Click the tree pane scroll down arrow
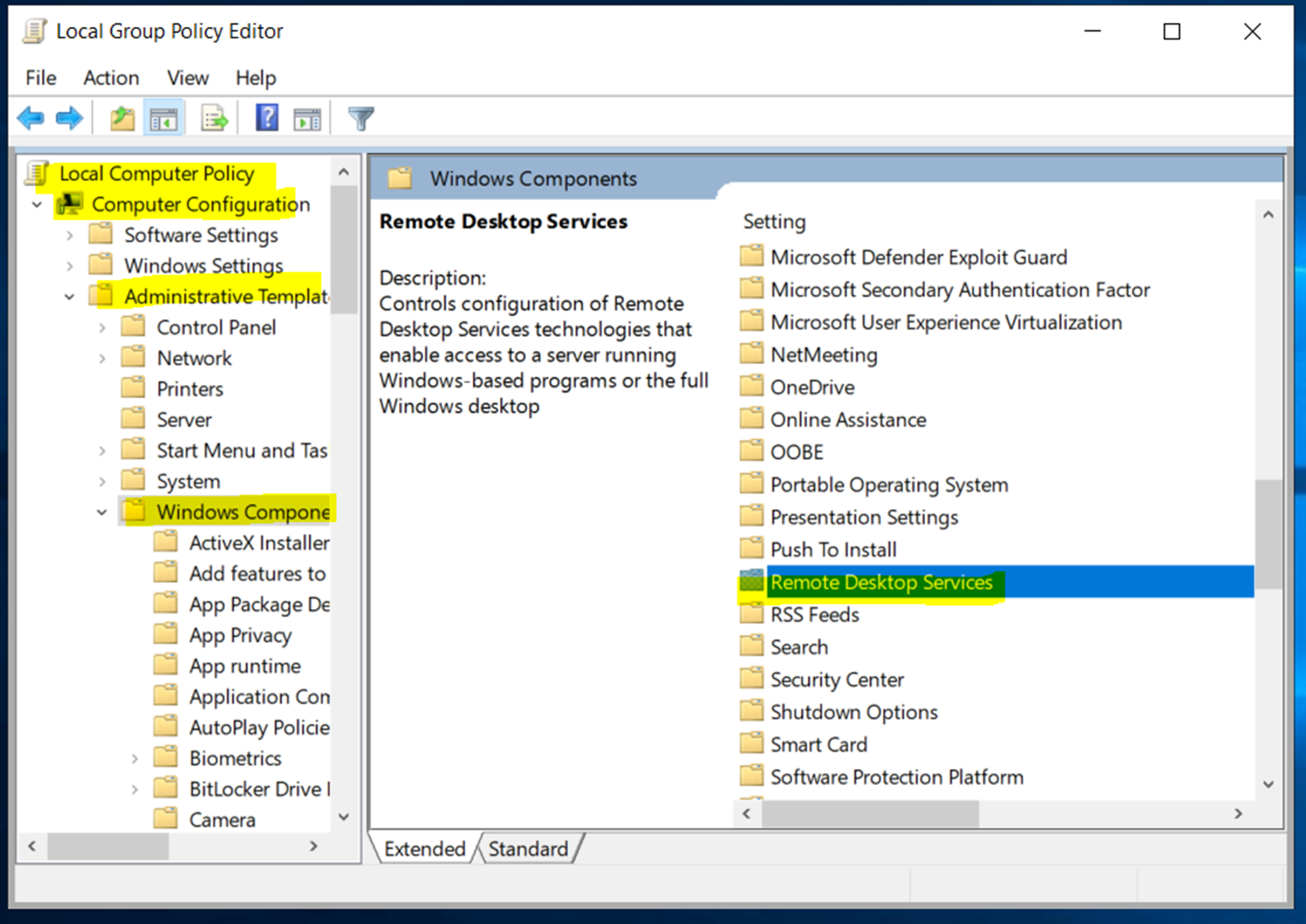This screenshot has height=924, width=1306. coord(344,817)
